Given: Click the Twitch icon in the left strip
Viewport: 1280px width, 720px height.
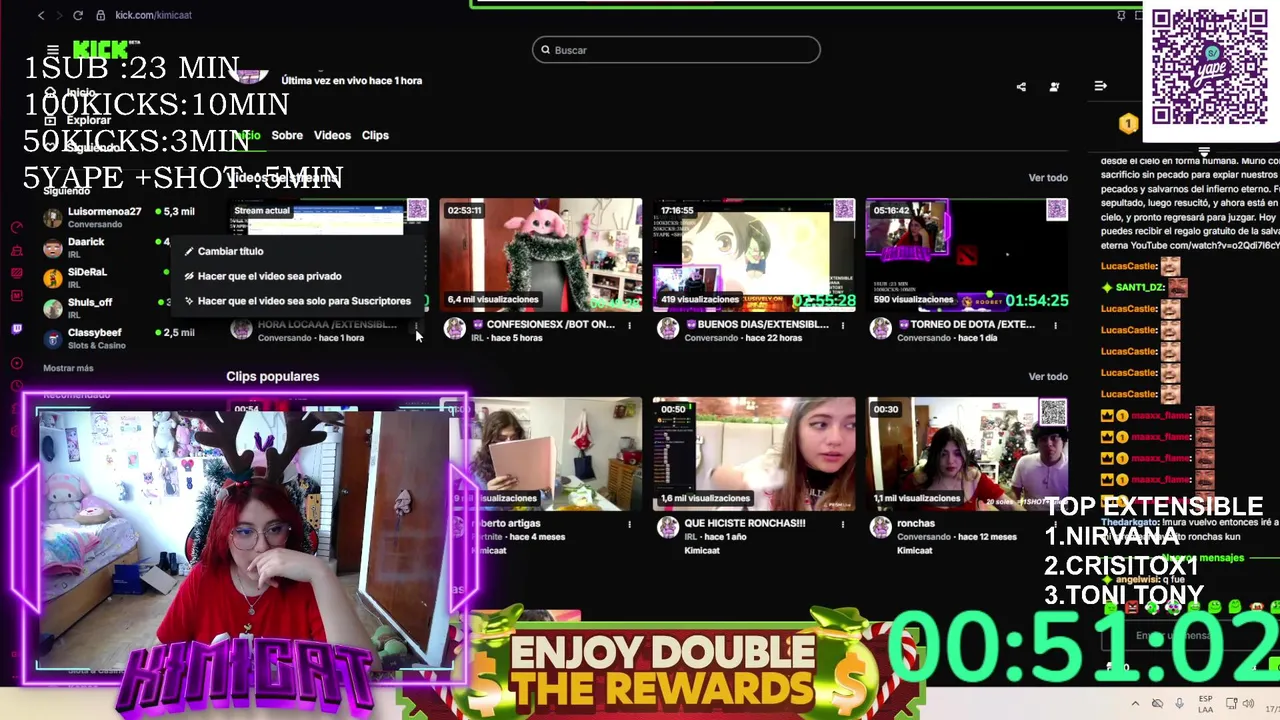Looking at the screenshot, I should tap(17, 329).
